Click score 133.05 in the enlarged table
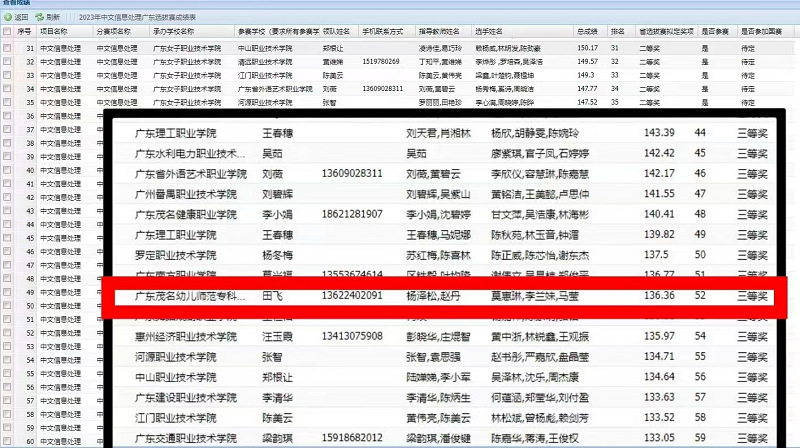This screenshot has height=448, width=800. [659, 438]
